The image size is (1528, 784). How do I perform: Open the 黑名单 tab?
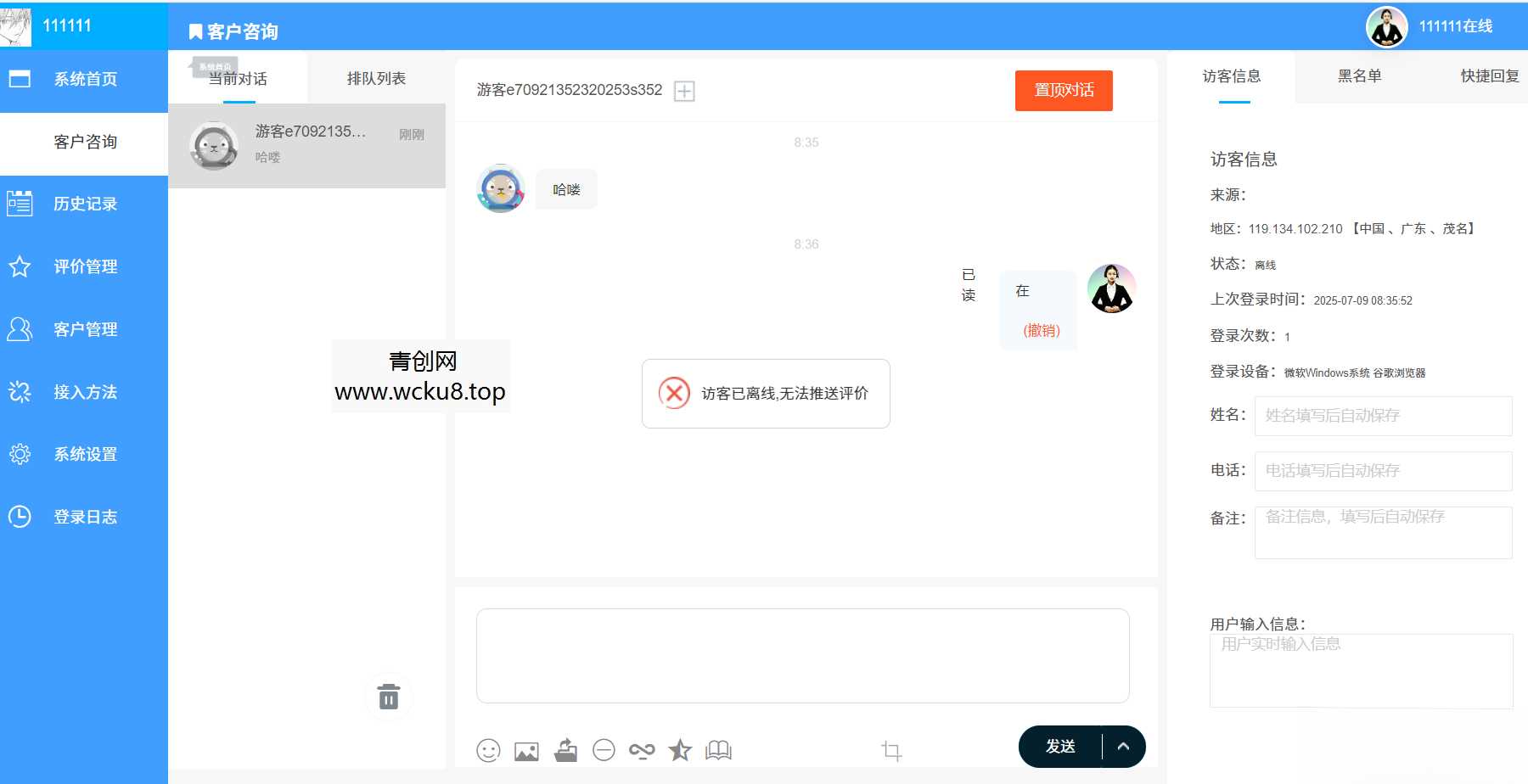pyautogui.click(x=1357, y=76)
